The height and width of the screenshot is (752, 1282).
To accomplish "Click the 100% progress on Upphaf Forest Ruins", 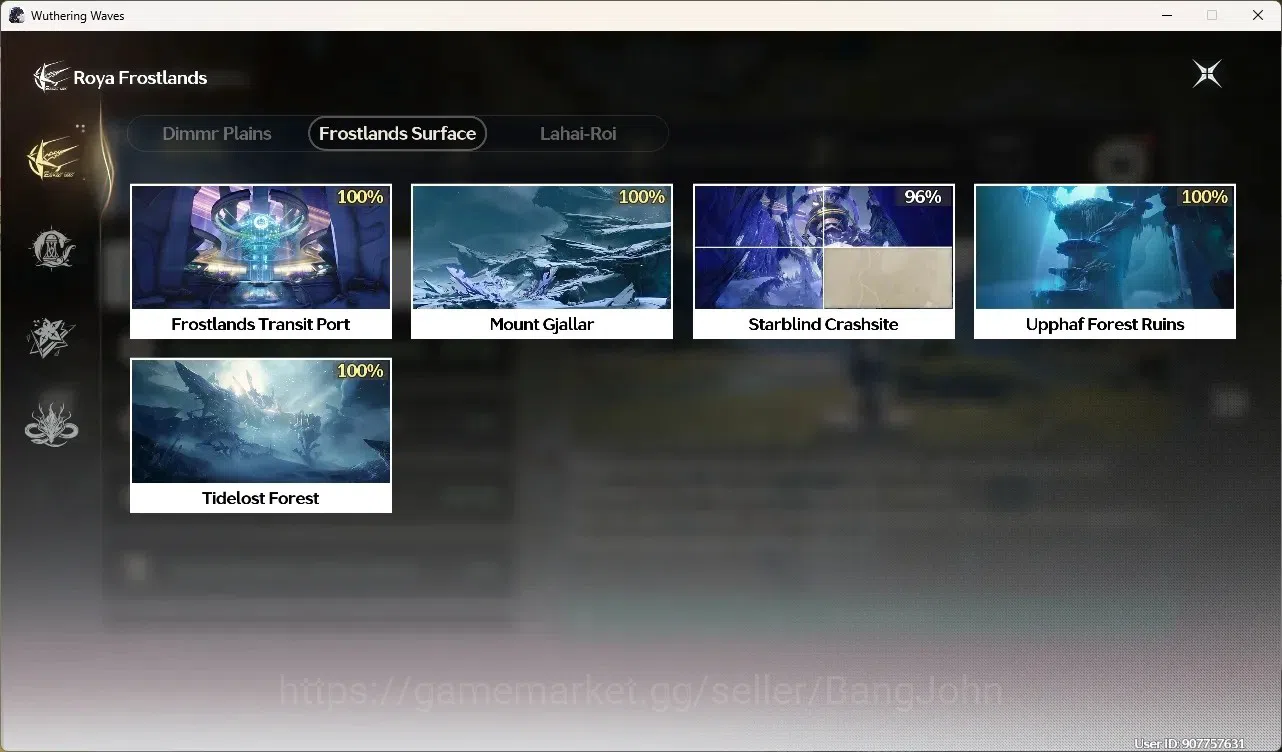I will coord(1205,197).
